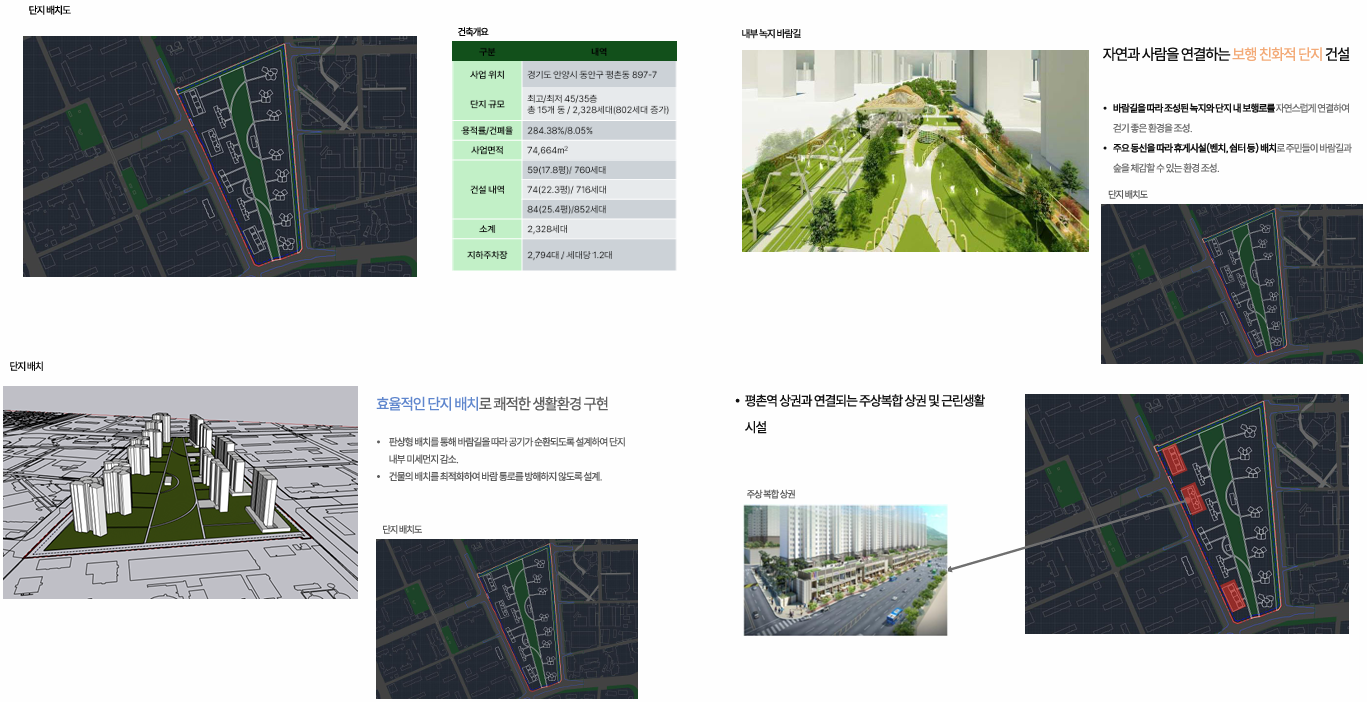Click the '구분' table header cell
This screenshot has width=1367, height=702.
[x=487, y=52]
